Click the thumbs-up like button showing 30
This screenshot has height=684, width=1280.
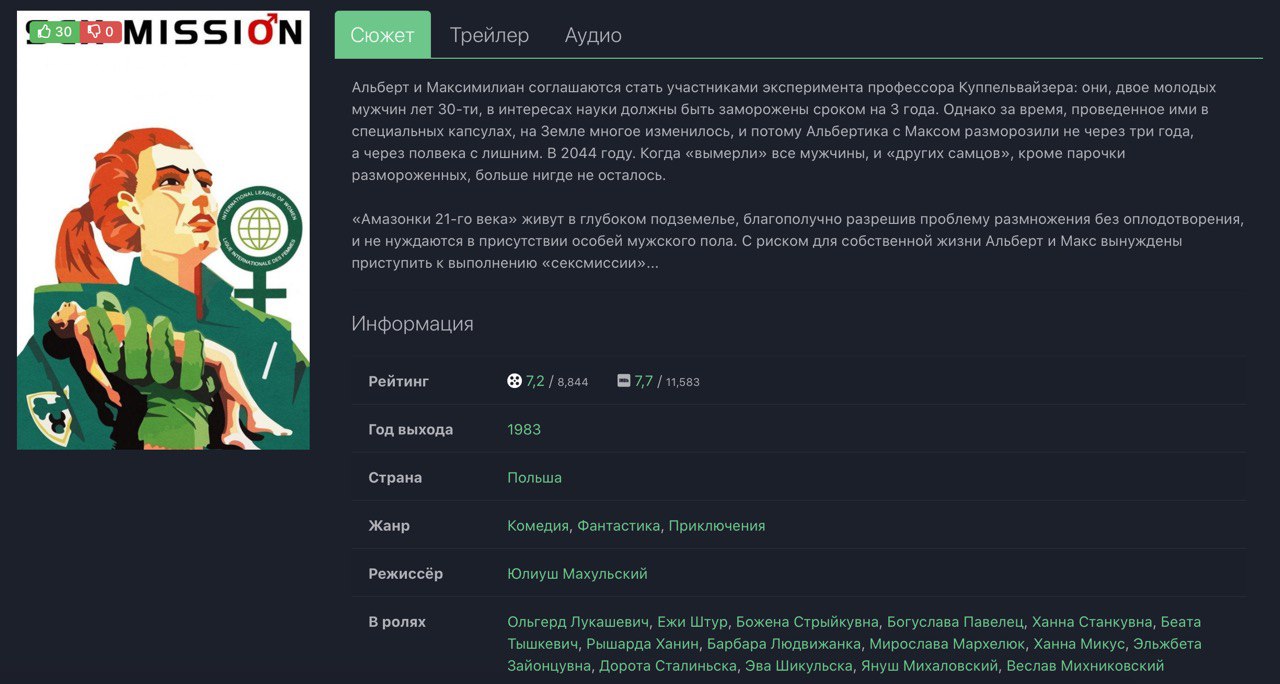pyautogui.click(x=54, y=32)
